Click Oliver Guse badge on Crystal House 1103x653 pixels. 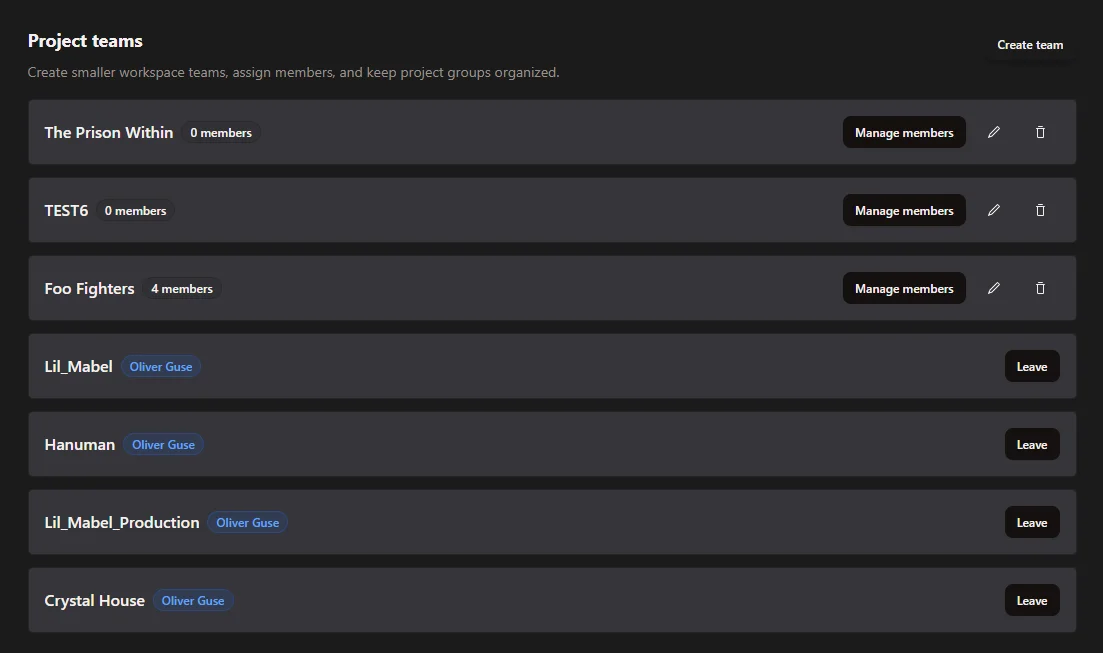tap(193, 601)
